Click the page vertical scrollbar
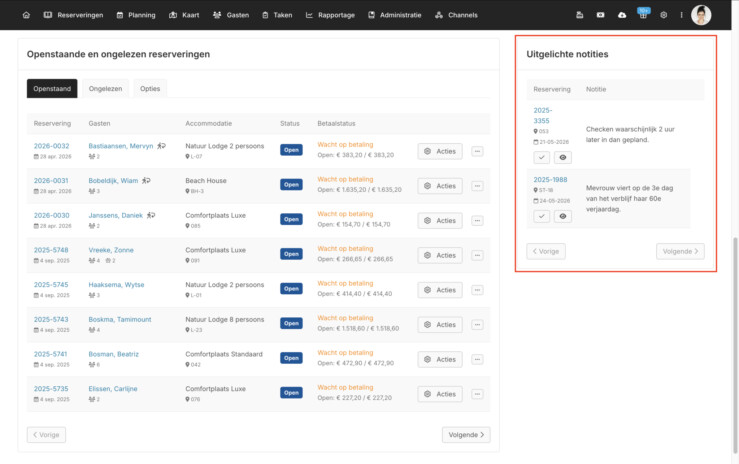The image size is (739, 464). [x=735, y=344]
